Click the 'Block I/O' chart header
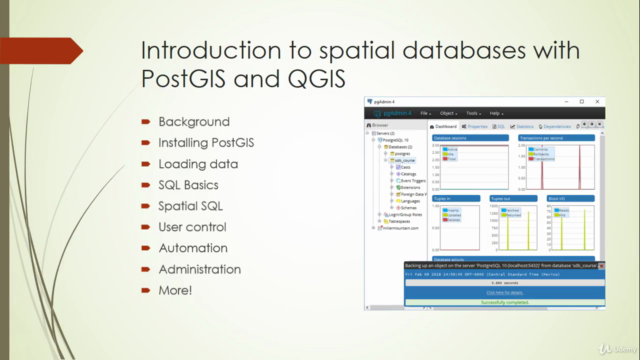 [570, 199]
